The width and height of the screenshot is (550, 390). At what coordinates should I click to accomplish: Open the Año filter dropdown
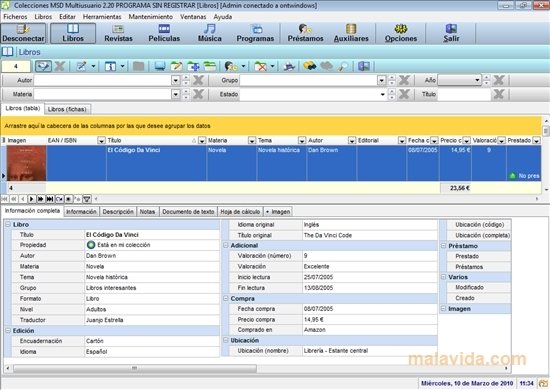(477, 80)
